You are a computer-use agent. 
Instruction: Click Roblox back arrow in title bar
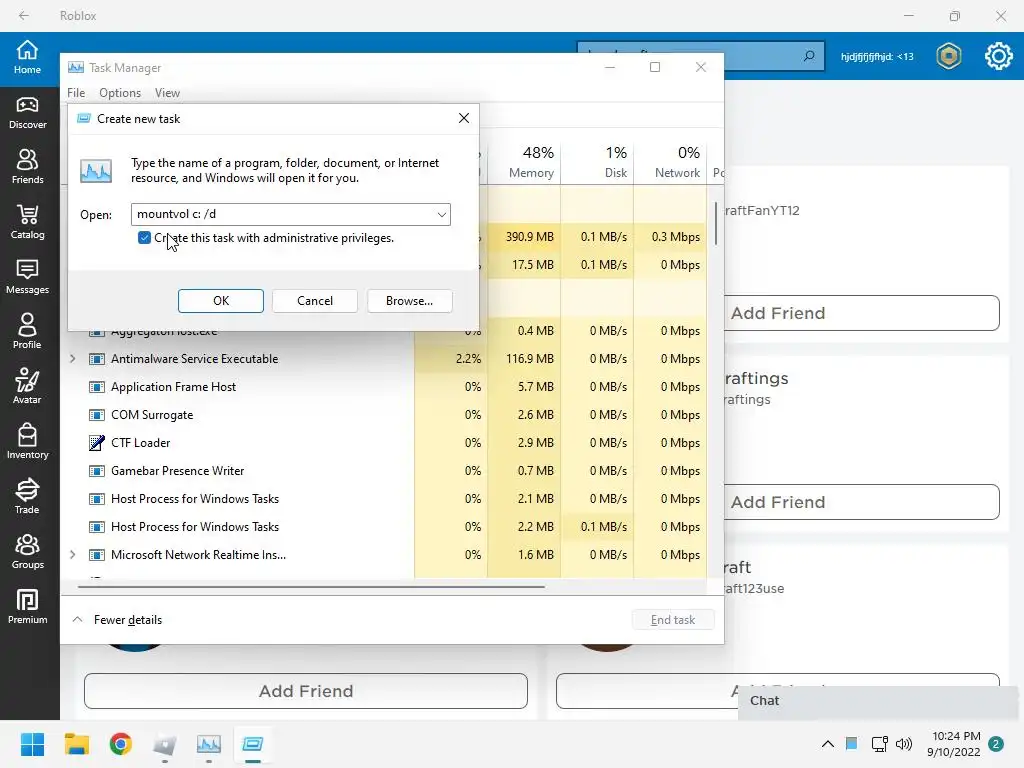(x=24, y=16)
